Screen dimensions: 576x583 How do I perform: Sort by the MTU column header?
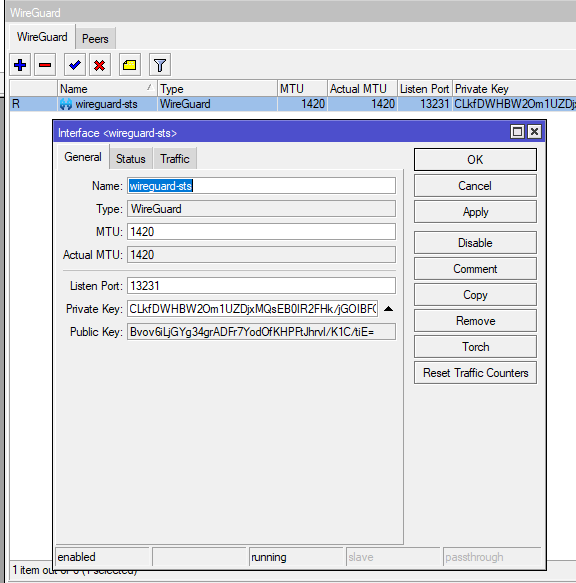pyautogui.click(x=302, y=88)
